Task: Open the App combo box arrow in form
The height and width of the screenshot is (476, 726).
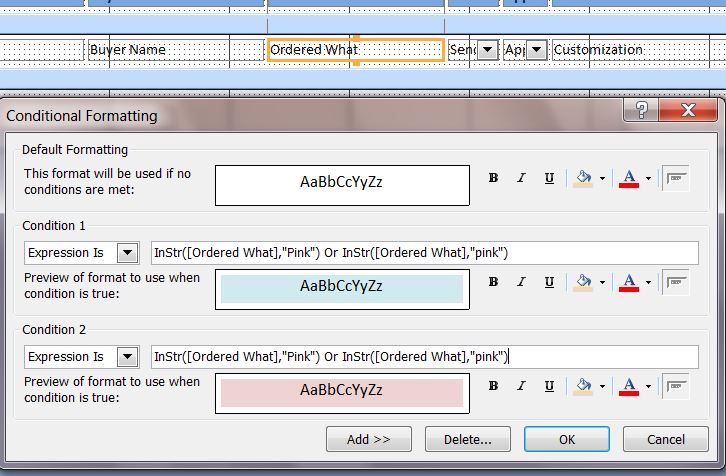Action: tap(537, 50)
